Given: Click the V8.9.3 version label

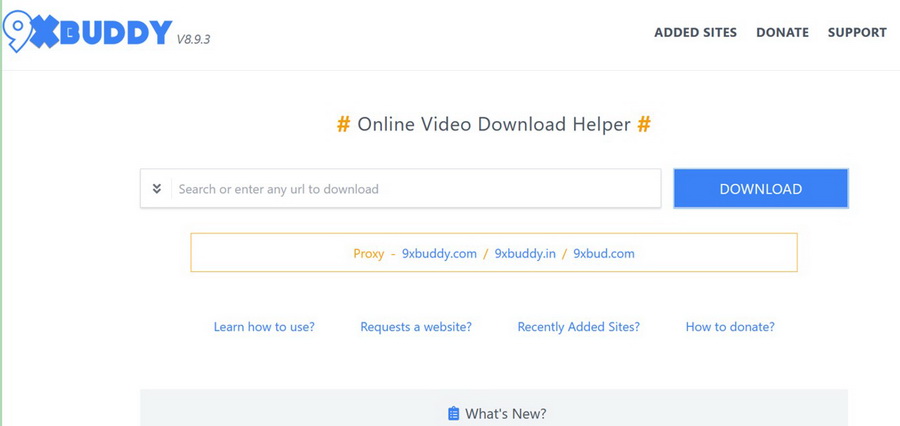Looking at the screenshot, I should [193, 39].
